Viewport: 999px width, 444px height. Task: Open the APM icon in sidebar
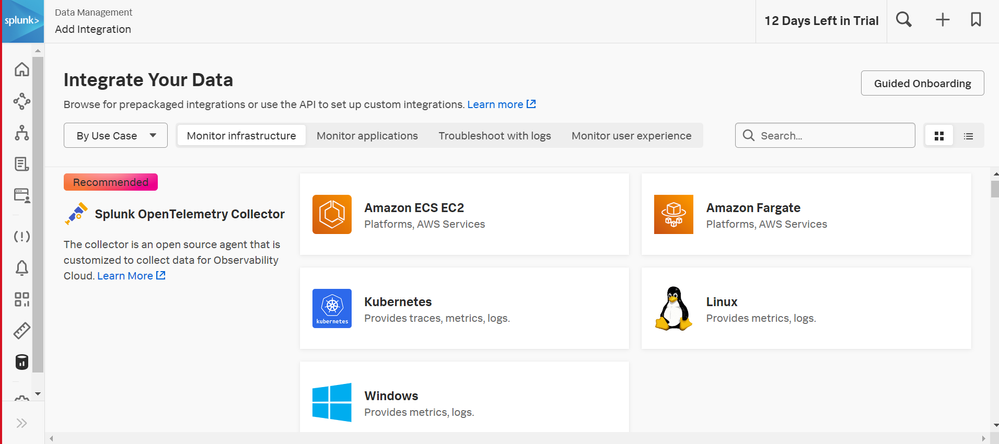pos(22,101)
